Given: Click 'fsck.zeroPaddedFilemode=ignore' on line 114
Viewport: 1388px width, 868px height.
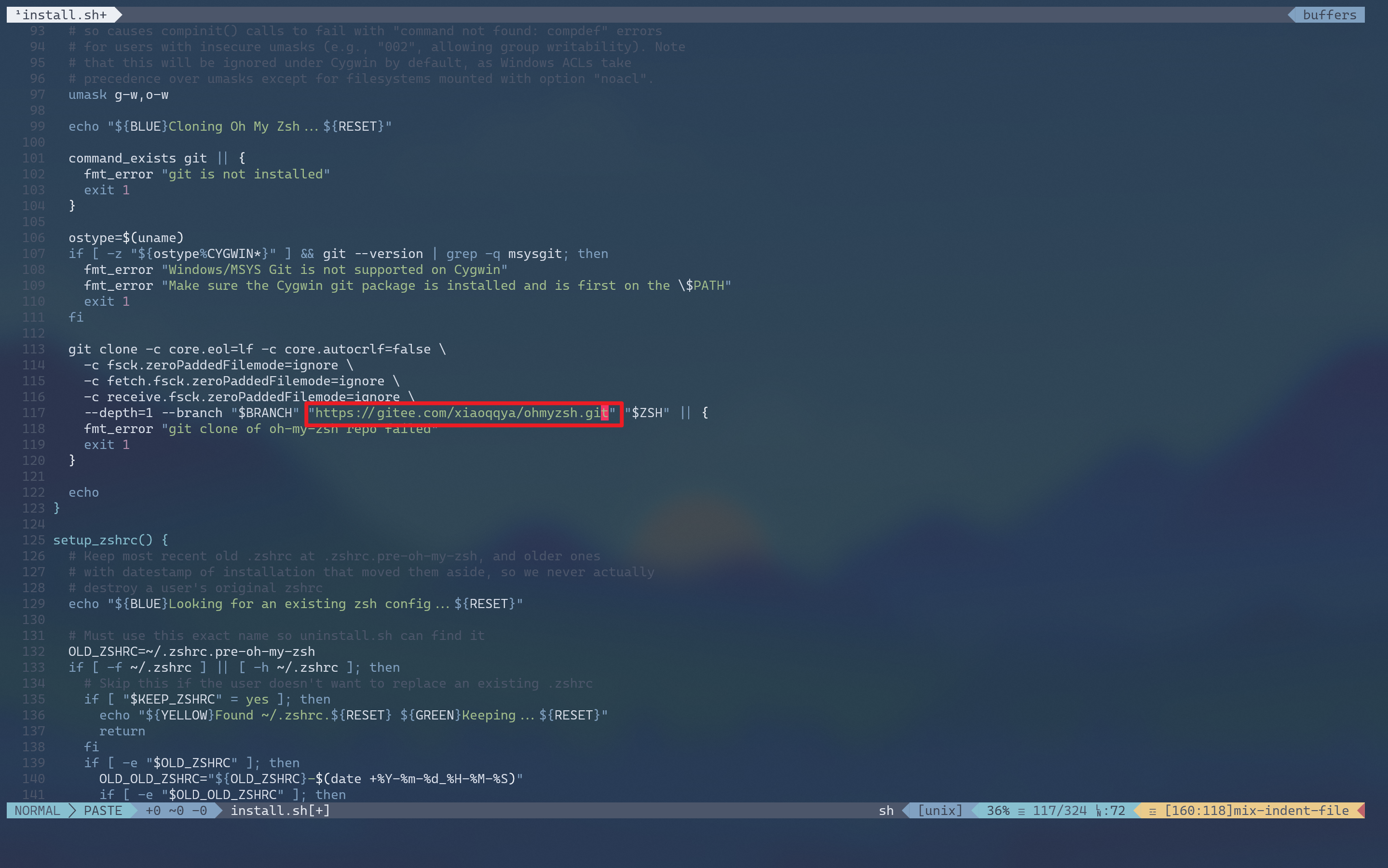Looking at the screenshot, I should point(222,365).
